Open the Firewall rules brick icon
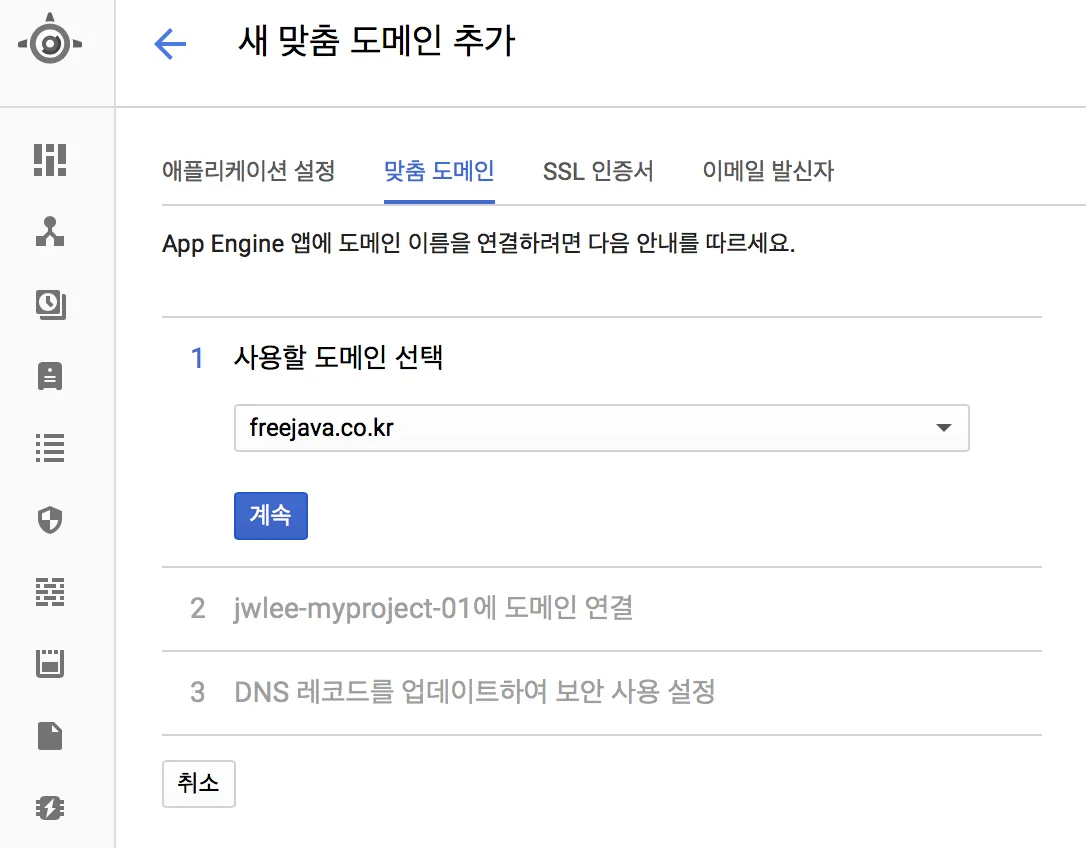The width and height of the screenshot is (1086, 848). coord(50,592)
